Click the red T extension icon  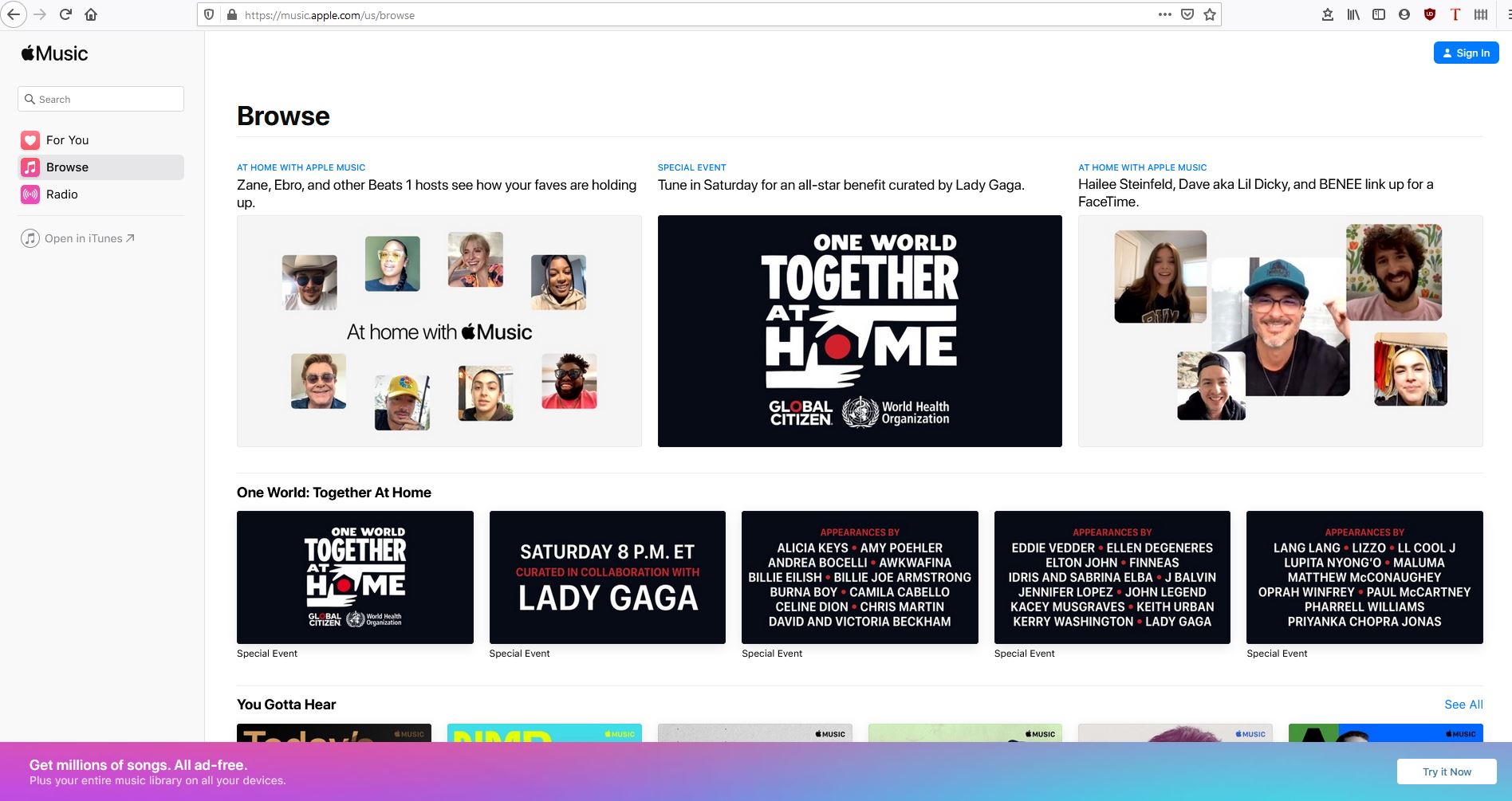pos(1455,14)
